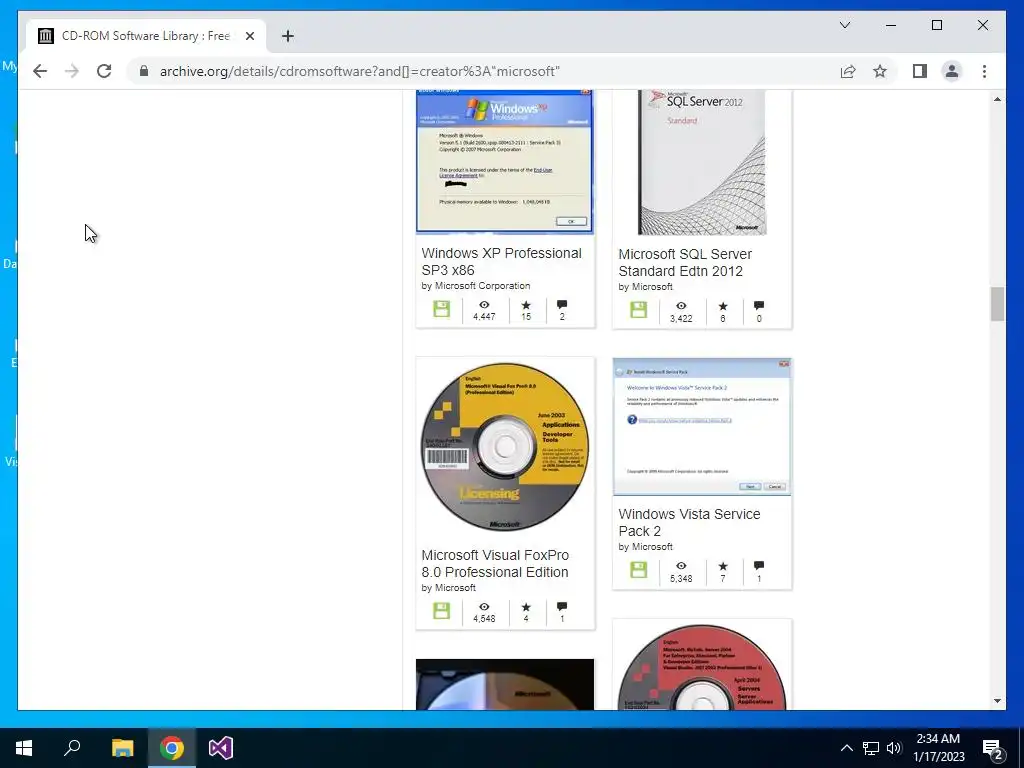Open the Windows Start menu

pyautogui.click(x=24, y=748)
